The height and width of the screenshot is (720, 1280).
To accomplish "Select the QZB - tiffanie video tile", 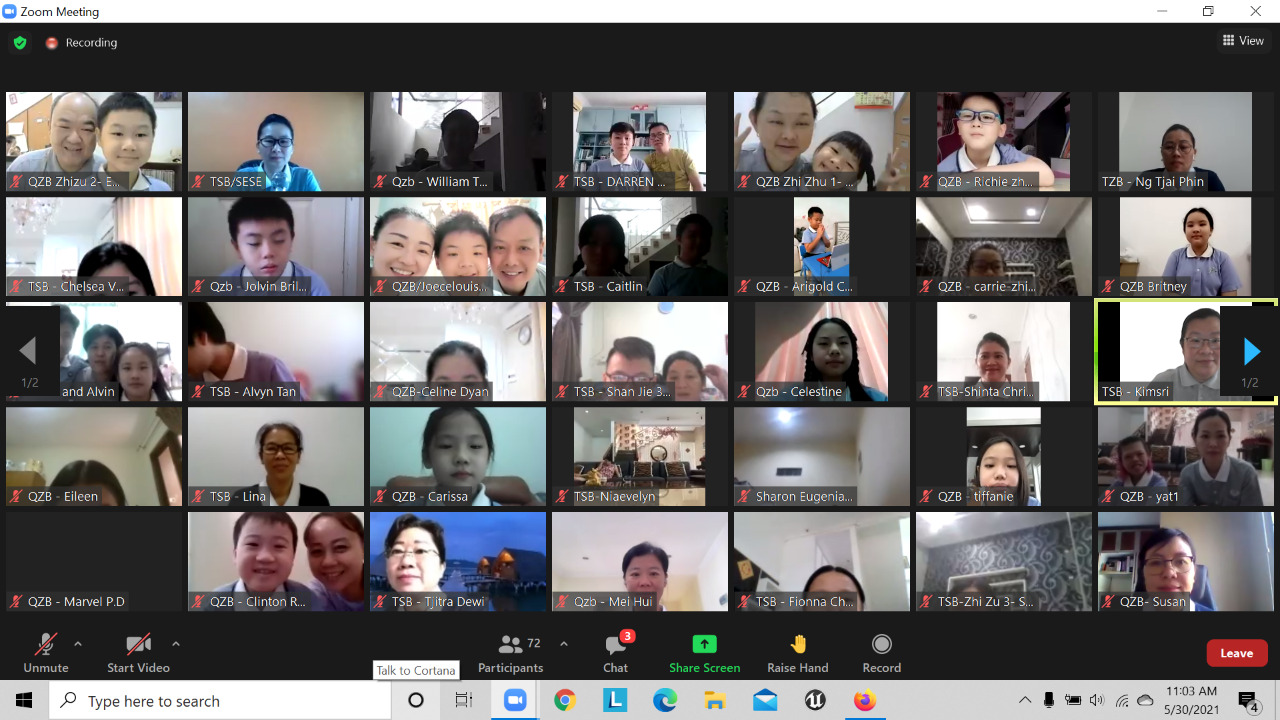I will 1004,457.
